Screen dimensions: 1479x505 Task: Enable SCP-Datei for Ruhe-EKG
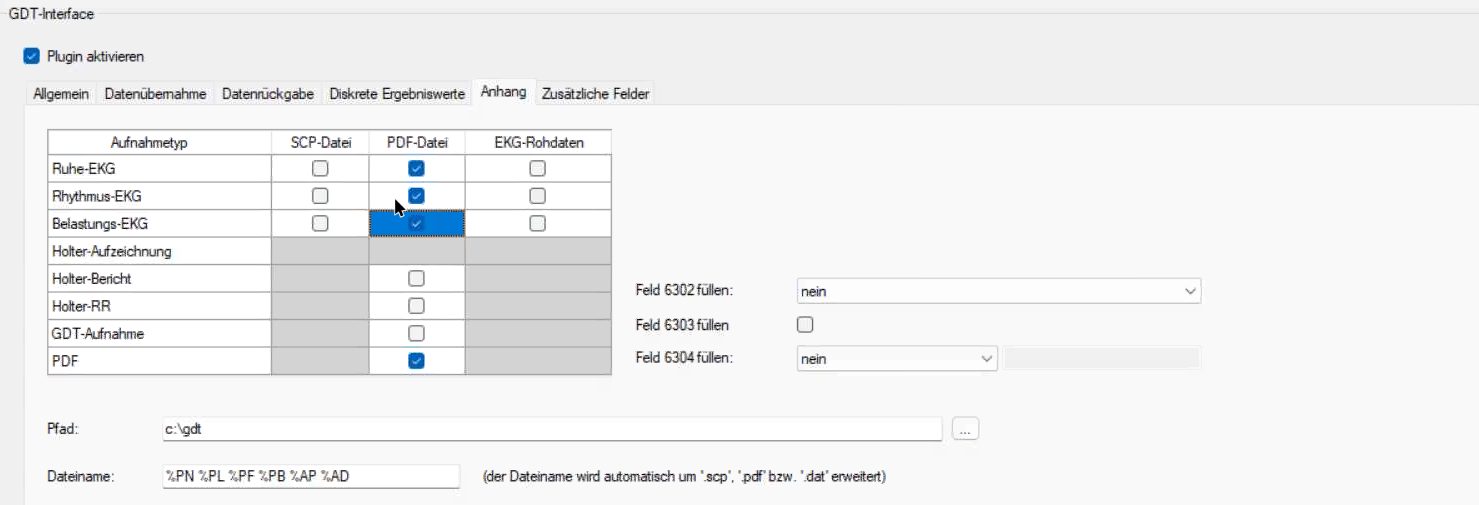pos(320,169)
